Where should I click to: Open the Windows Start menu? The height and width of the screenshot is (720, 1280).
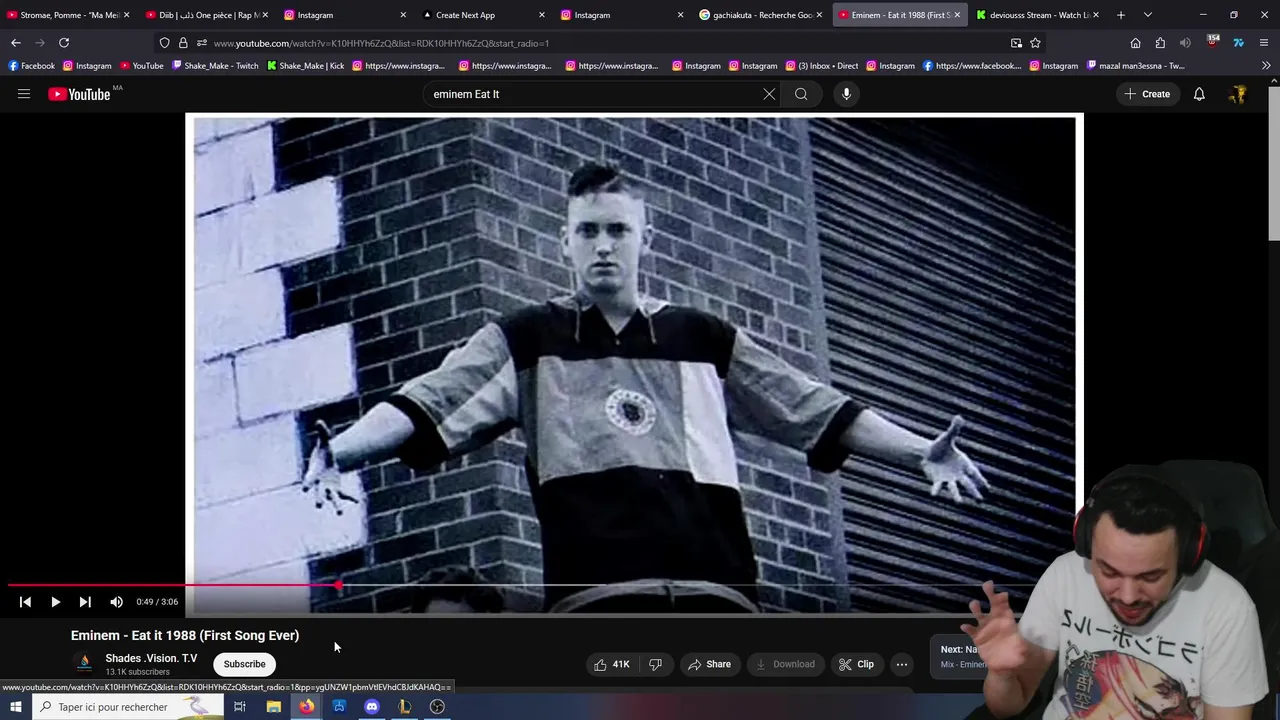(15, 707)
